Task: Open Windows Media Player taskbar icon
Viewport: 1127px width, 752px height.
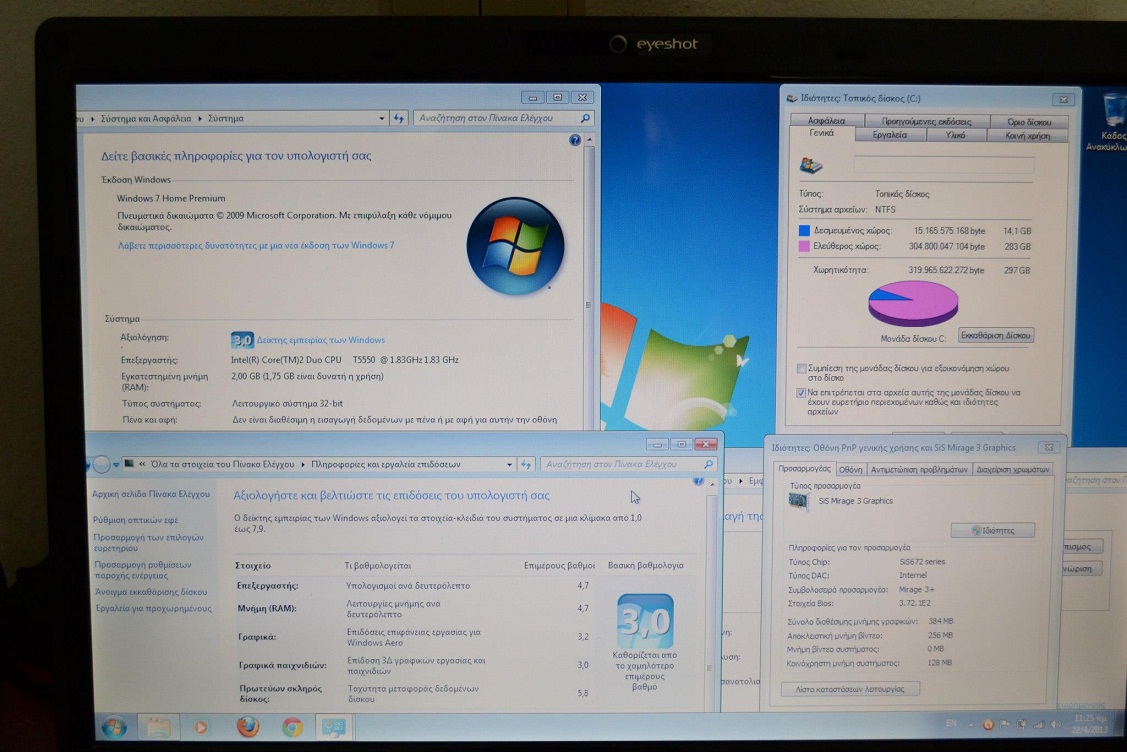Action: (x=201, y=728)
